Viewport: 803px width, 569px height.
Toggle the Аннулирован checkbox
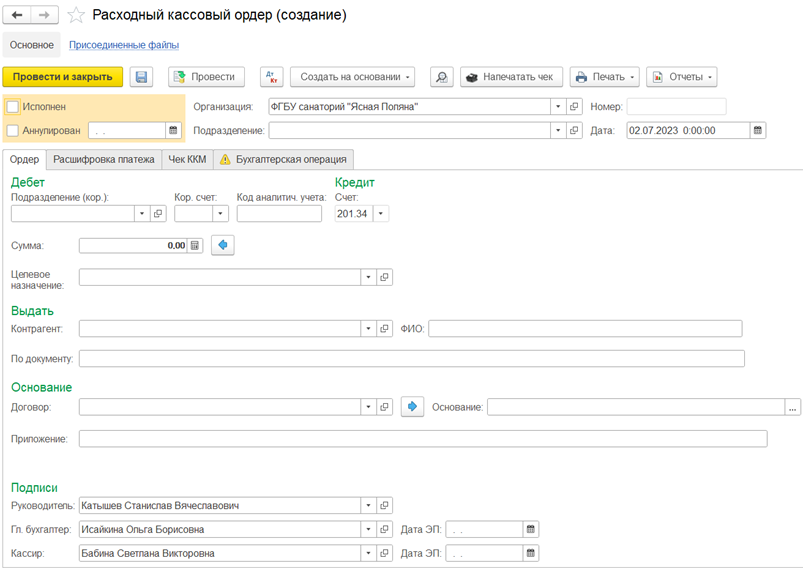(x=13, y=131)
